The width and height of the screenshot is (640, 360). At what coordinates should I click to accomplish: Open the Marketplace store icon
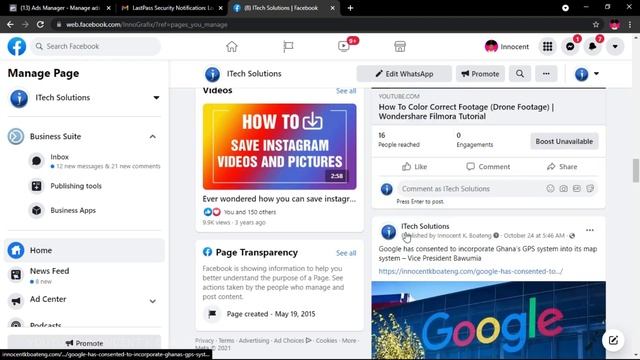[x=400, y=47]
